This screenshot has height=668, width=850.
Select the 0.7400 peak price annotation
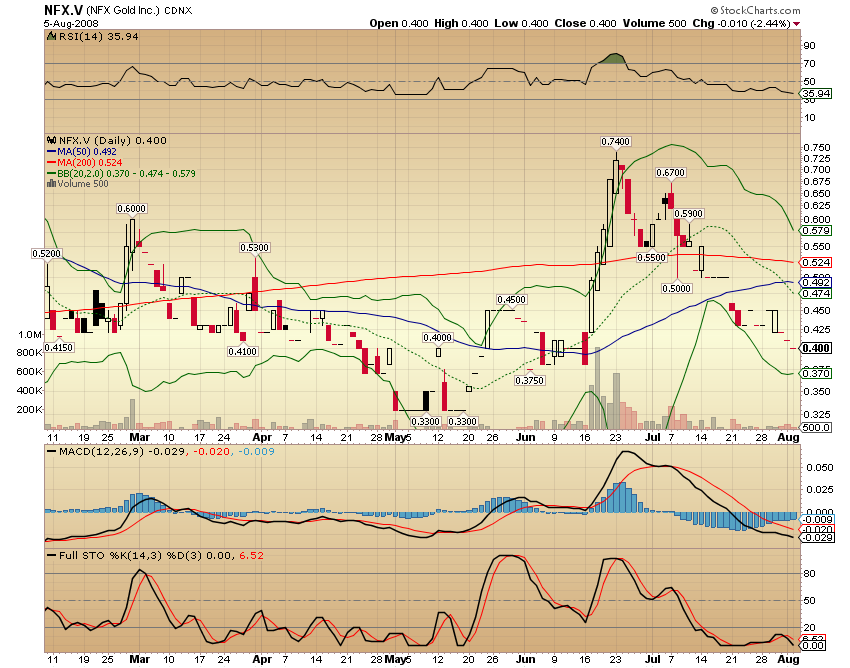point(615,142)
